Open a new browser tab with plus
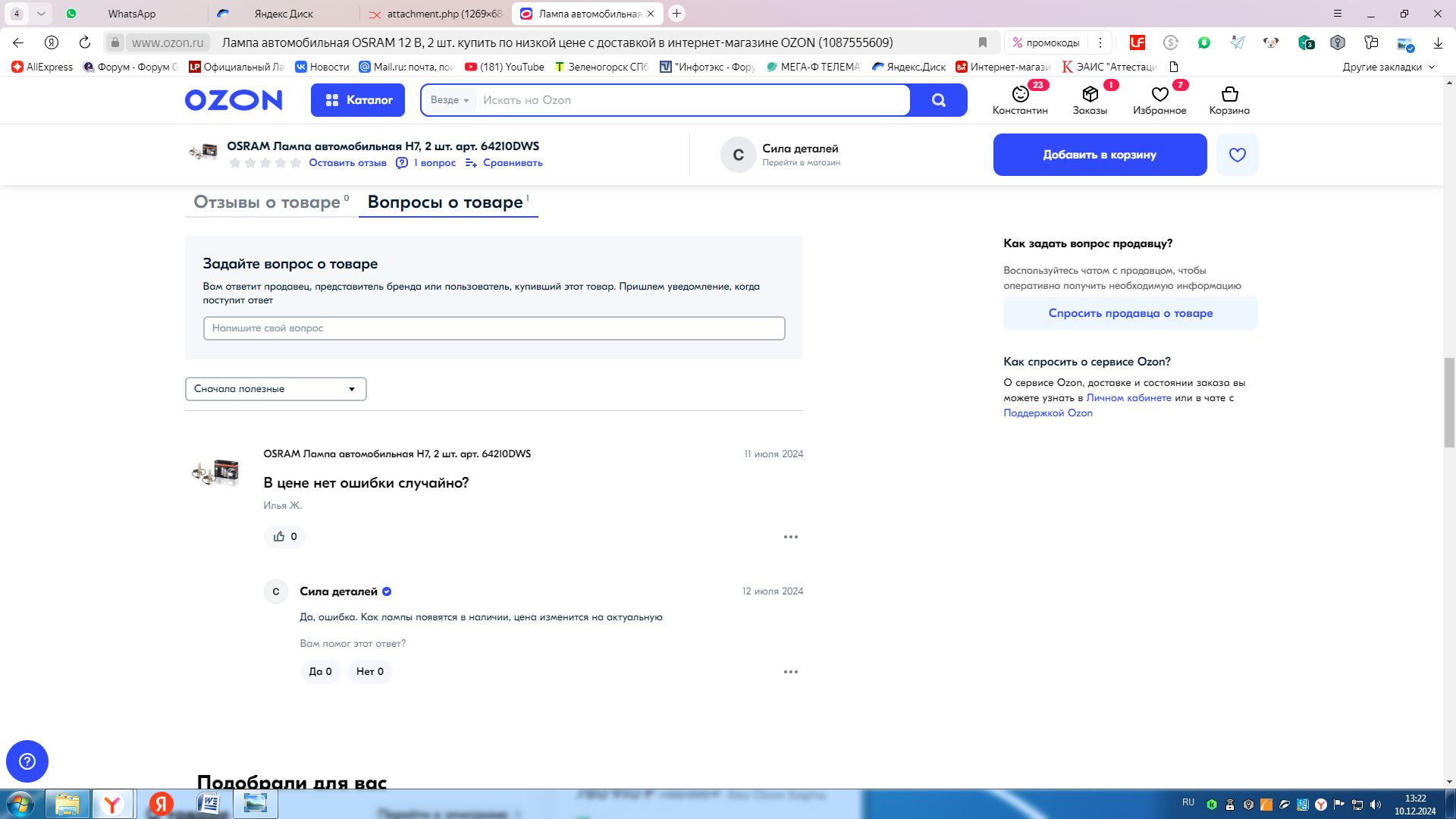This screenshot has height=819, width=1456. click(677, 14)
